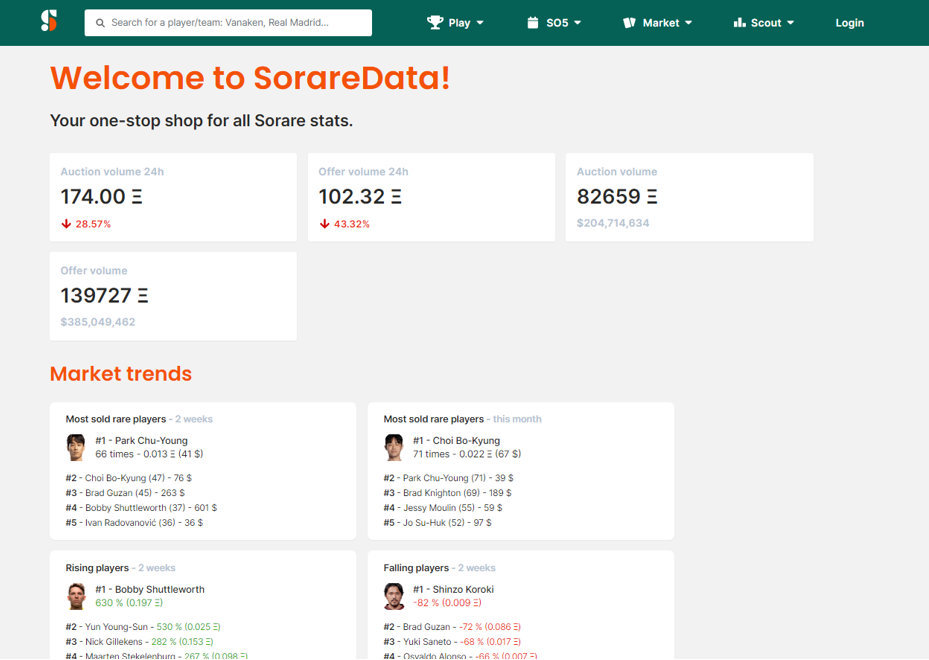Image resolution: width=929 pixels, height=660 pixels.
Task: Select #5 Ivan Radovanović (36) row
Action: (134, 523)
